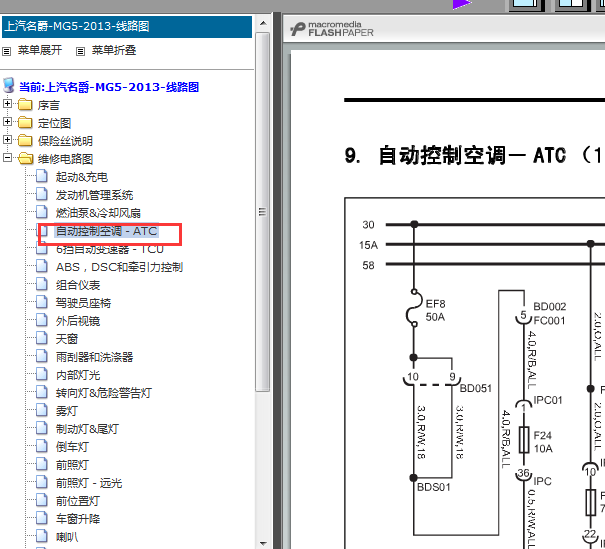Click the sidebar vertical scrollbar thumb
The image size is (605, 549).
click(263, 212)
